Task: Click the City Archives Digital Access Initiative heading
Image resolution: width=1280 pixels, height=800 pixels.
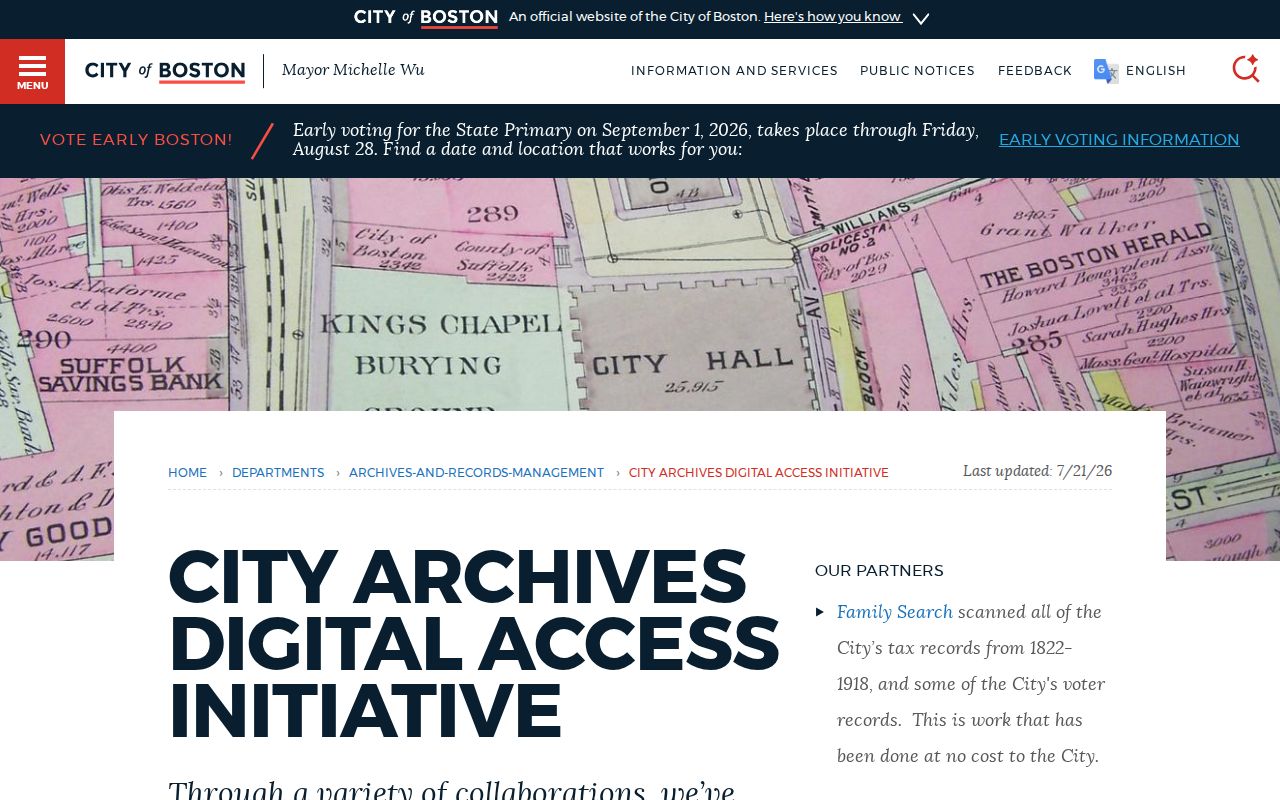Action: [473, 643]
